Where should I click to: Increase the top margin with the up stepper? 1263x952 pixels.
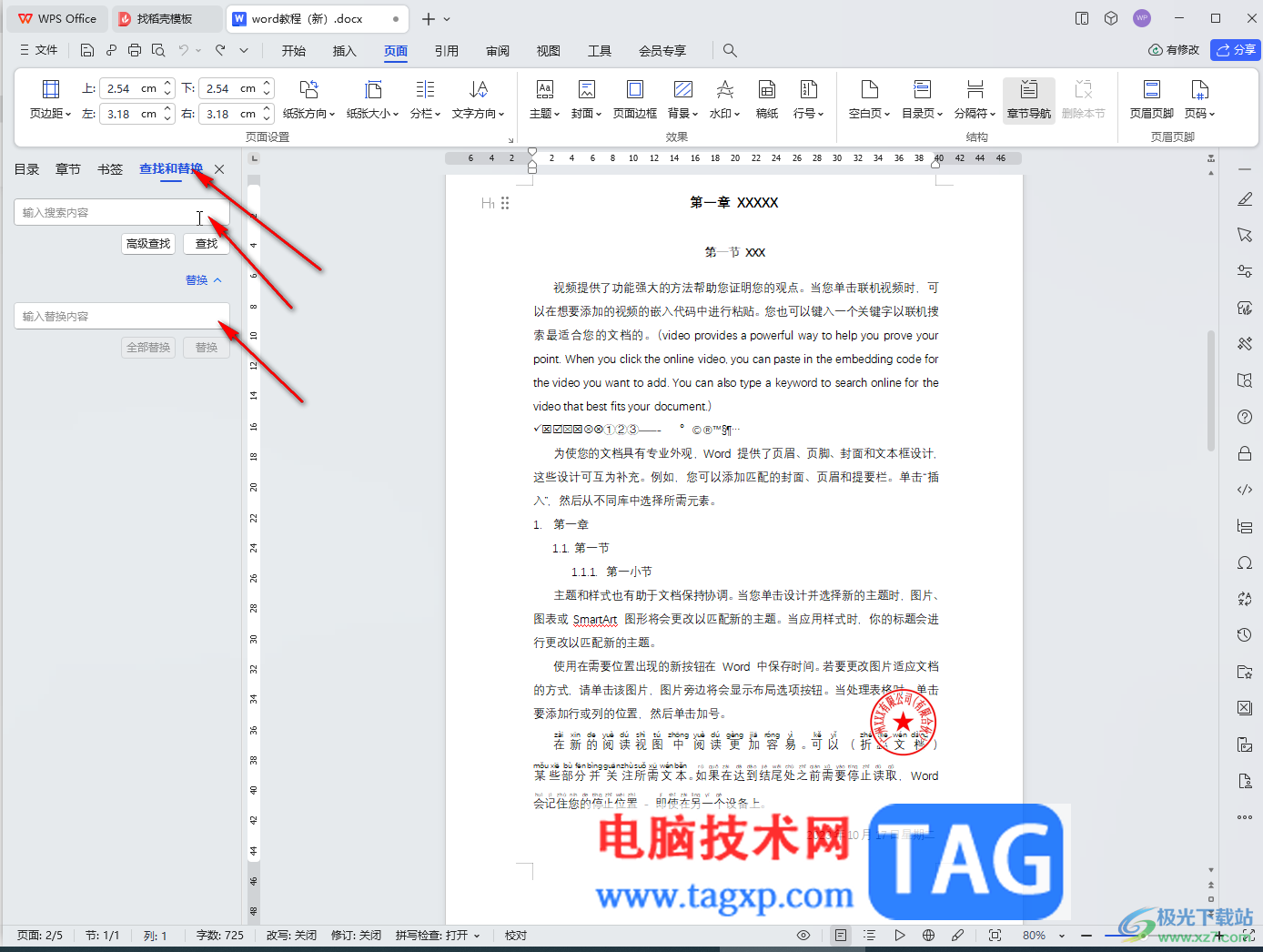pyautogui.click(x=167, y=85)
